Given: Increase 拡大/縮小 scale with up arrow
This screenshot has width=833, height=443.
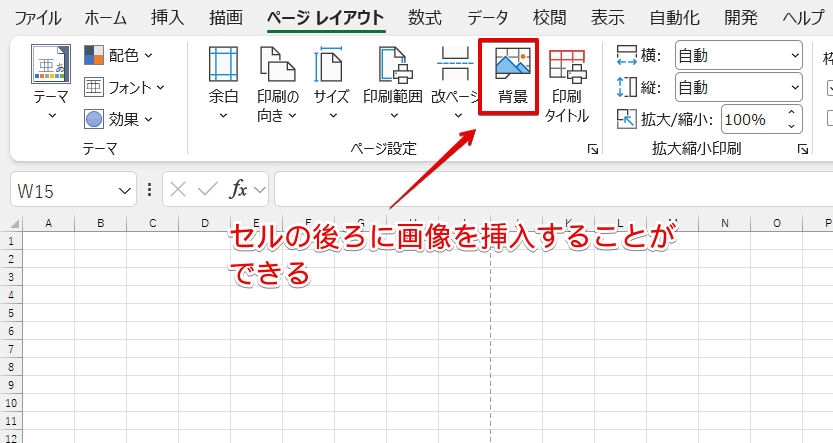Looking at the screenshot, I should 792,113.
